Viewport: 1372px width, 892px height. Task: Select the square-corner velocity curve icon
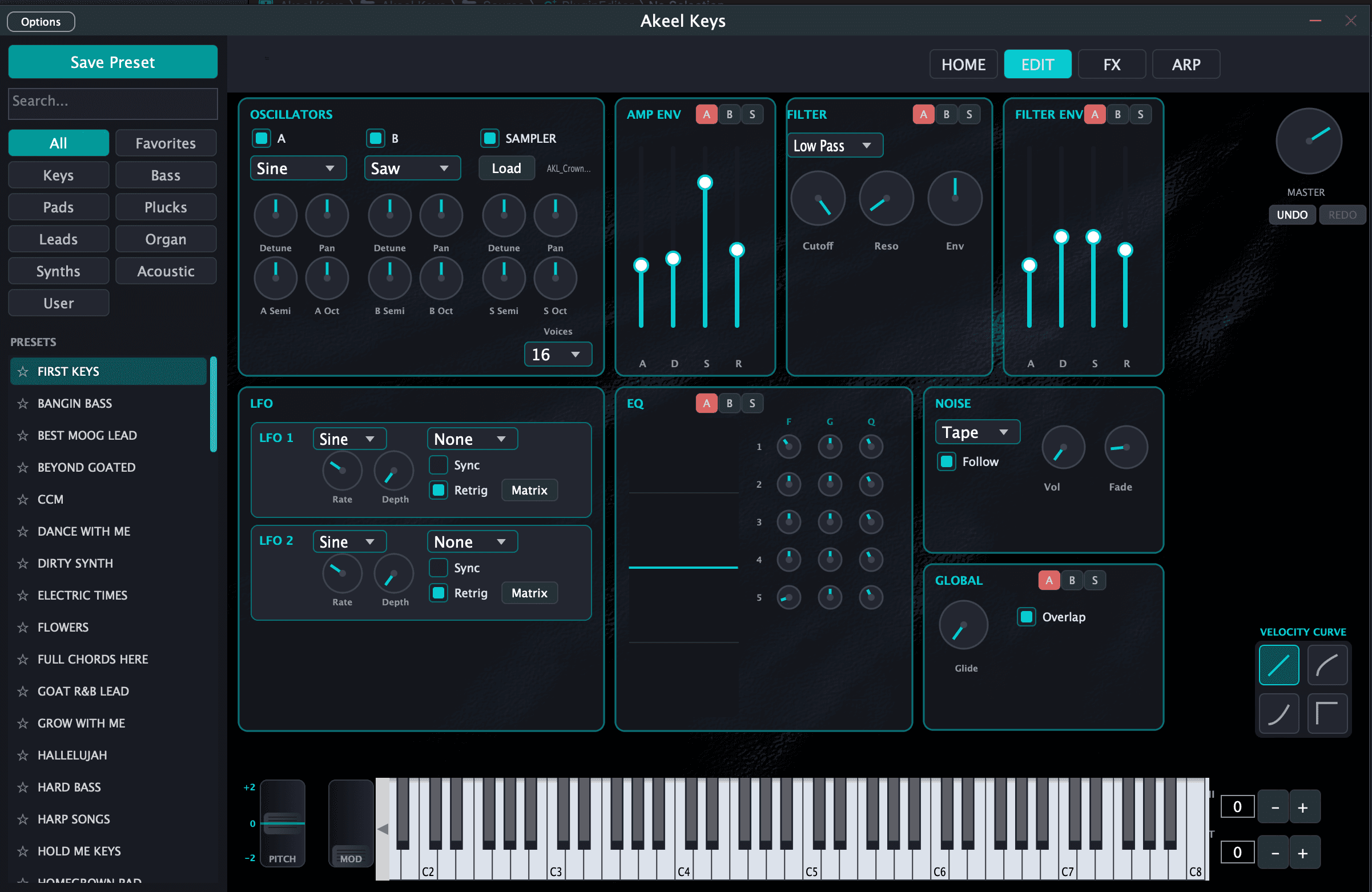(x=1326, y=713)
